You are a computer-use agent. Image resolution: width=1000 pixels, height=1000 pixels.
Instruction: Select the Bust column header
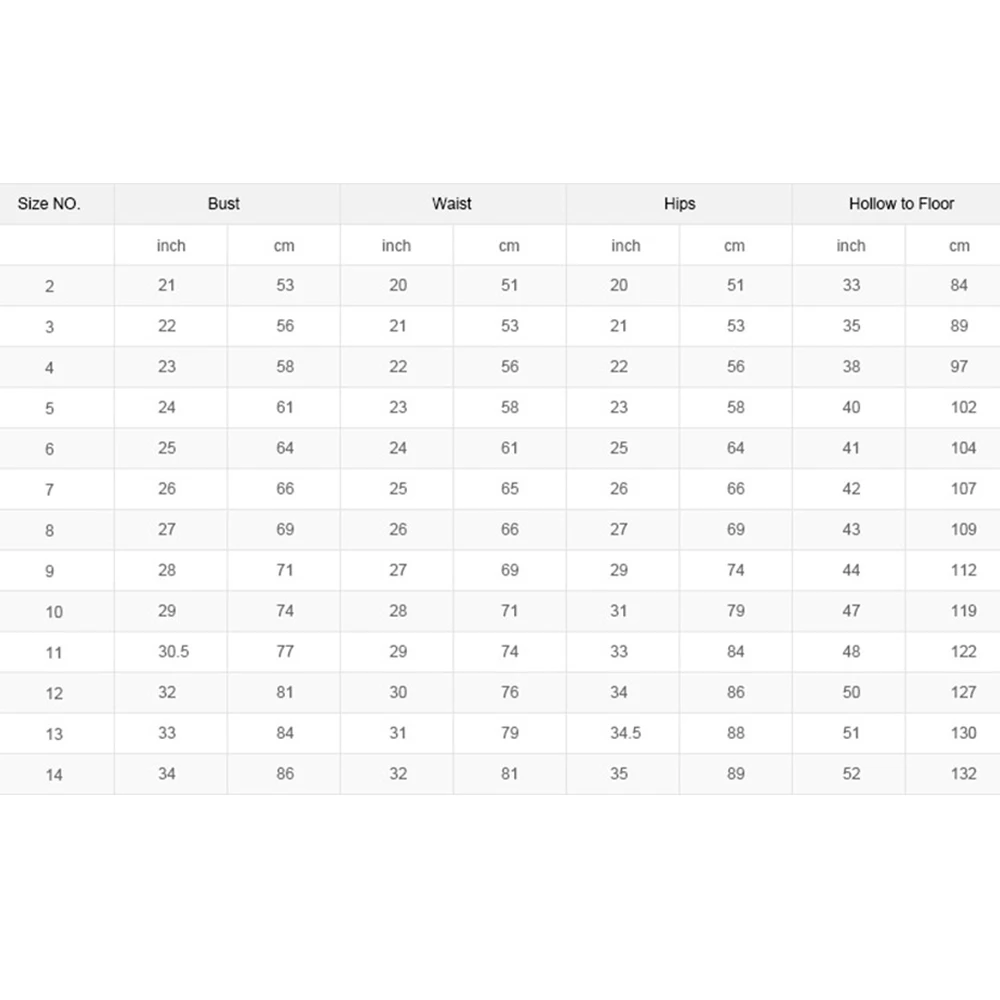click(224, 204)
